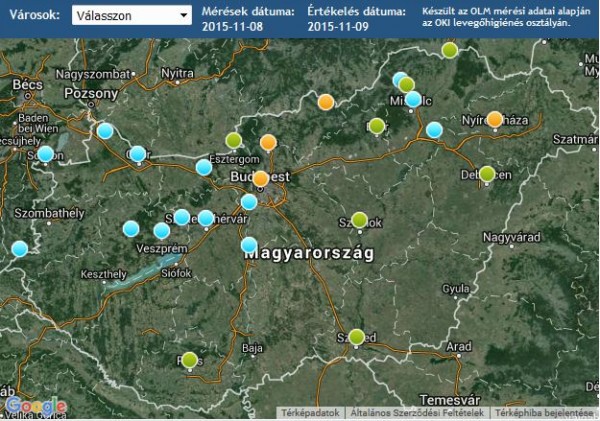Click the green marker at Debrecen
This screenshot has width=600, height=421.
[487, 174]
